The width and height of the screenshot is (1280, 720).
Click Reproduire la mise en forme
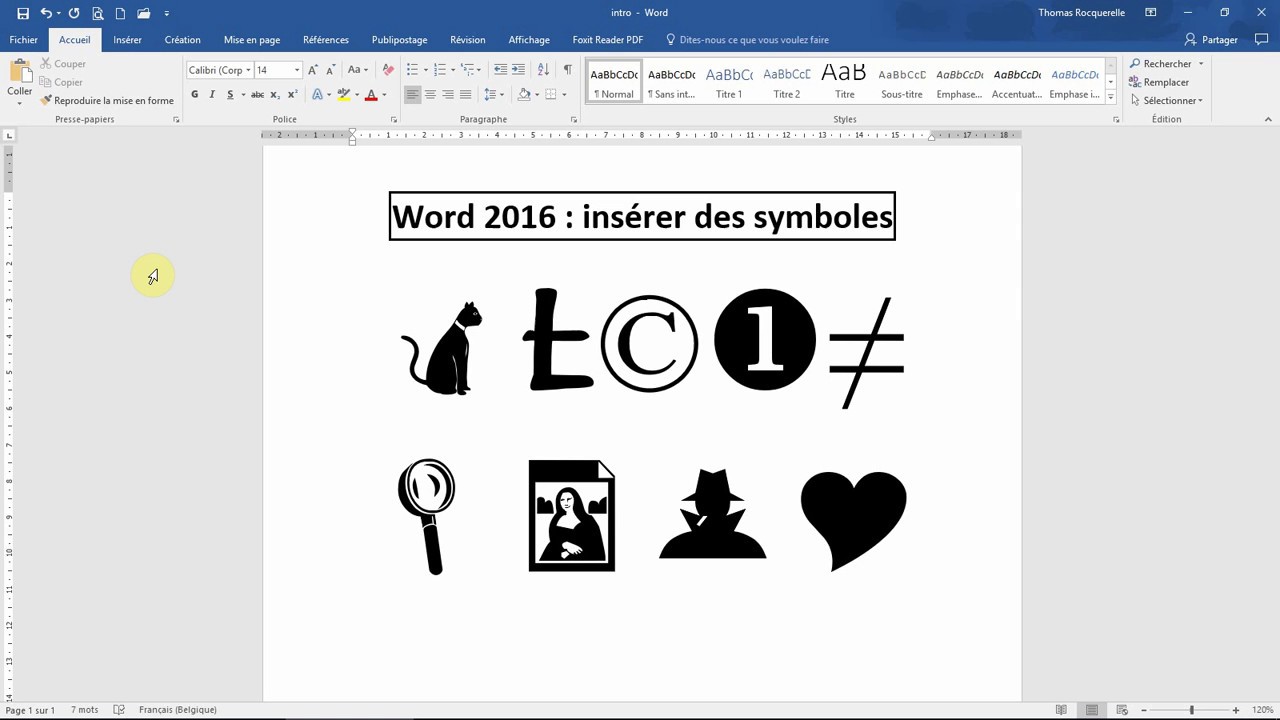[x=107, y=101]
